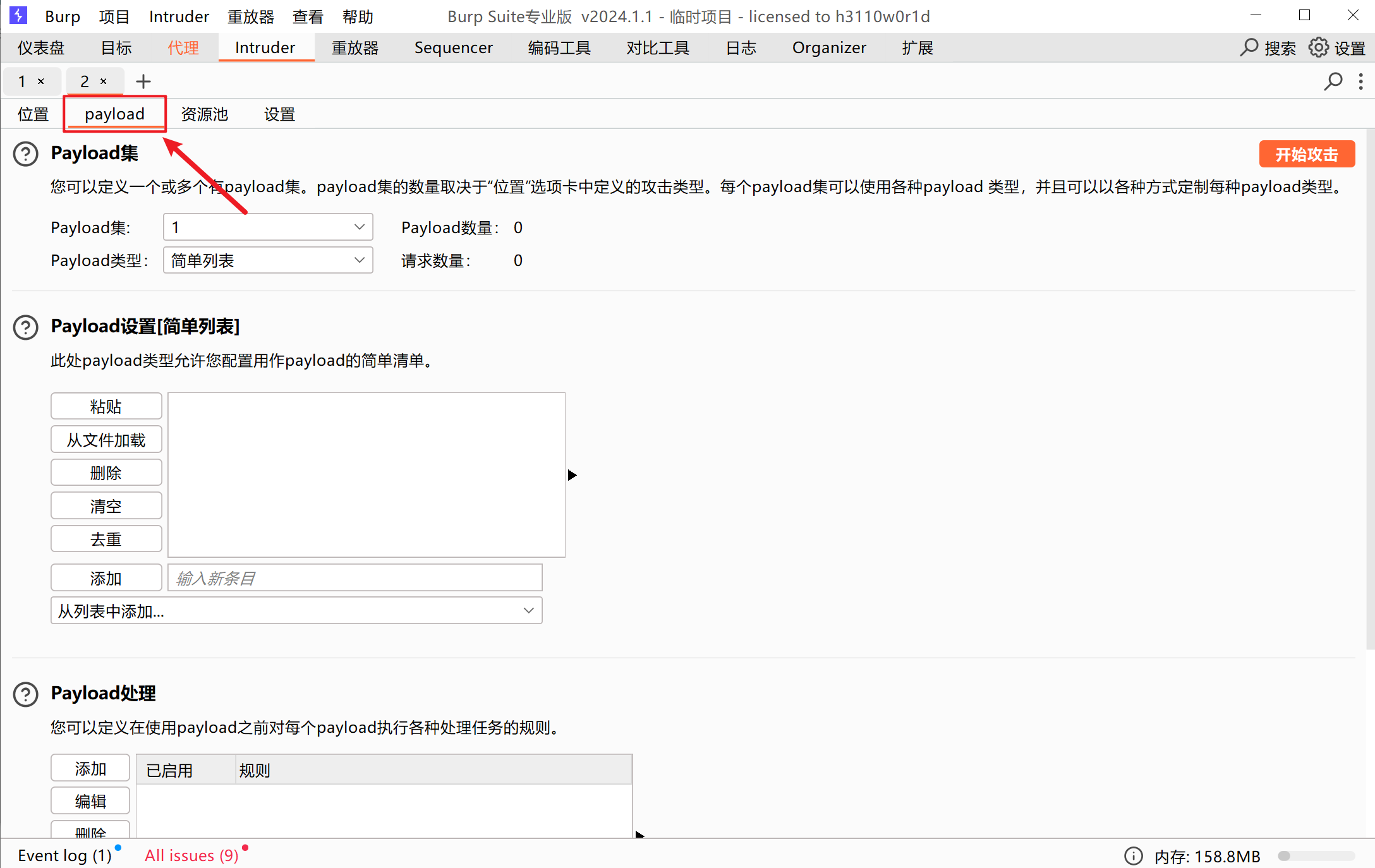Click the 已启用 column header
Image resolution: width=1375 pixels, height=868 pixels.
pyautogui.click(x=186, y=770)
